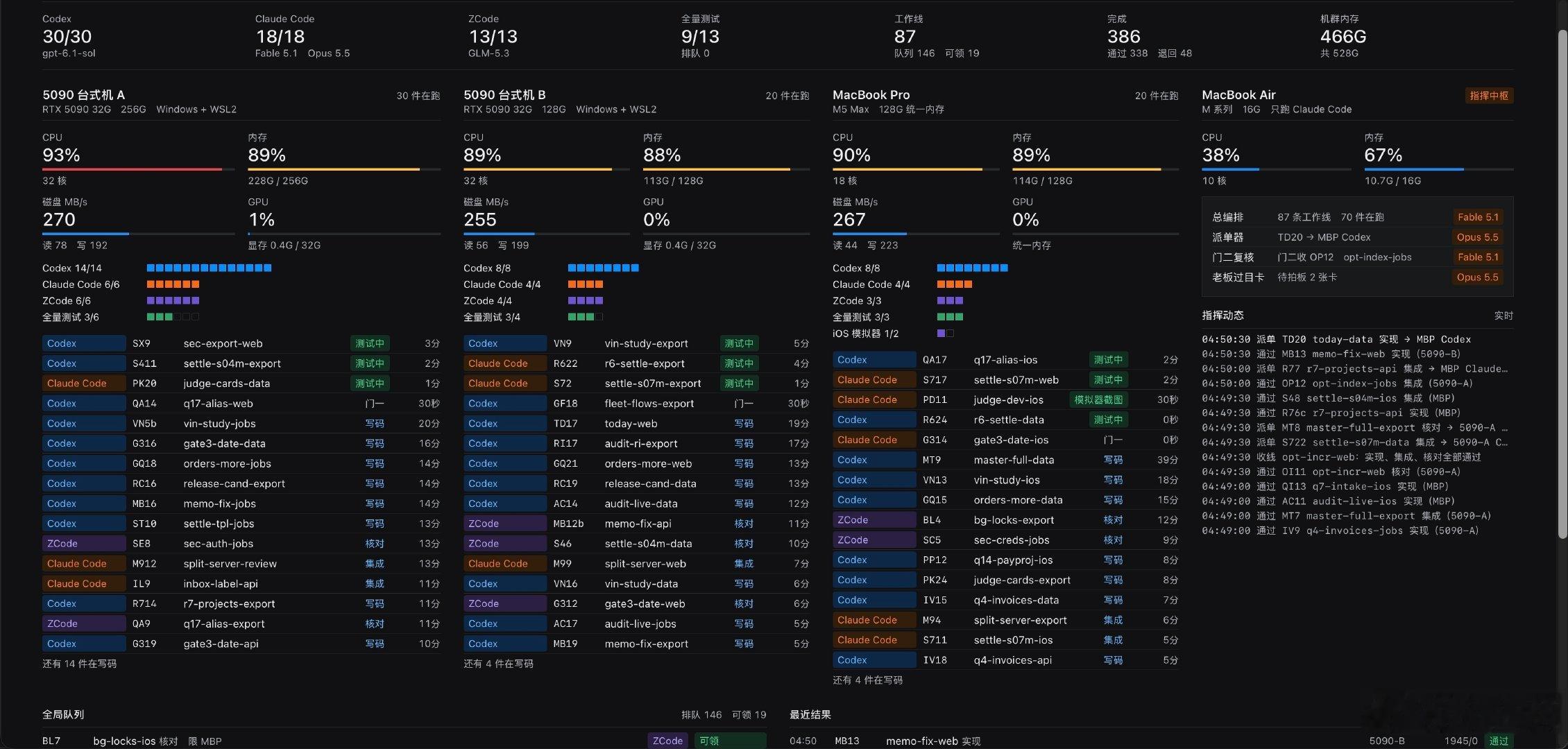
Task: Click the 机群内存 466G stat
Action: point(1343,36)
